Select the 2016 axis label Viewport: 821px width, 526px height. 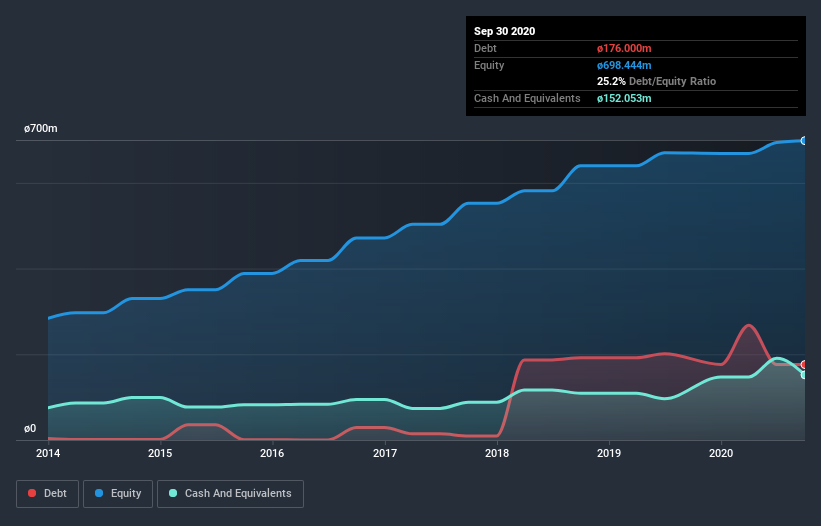point(272,453)
